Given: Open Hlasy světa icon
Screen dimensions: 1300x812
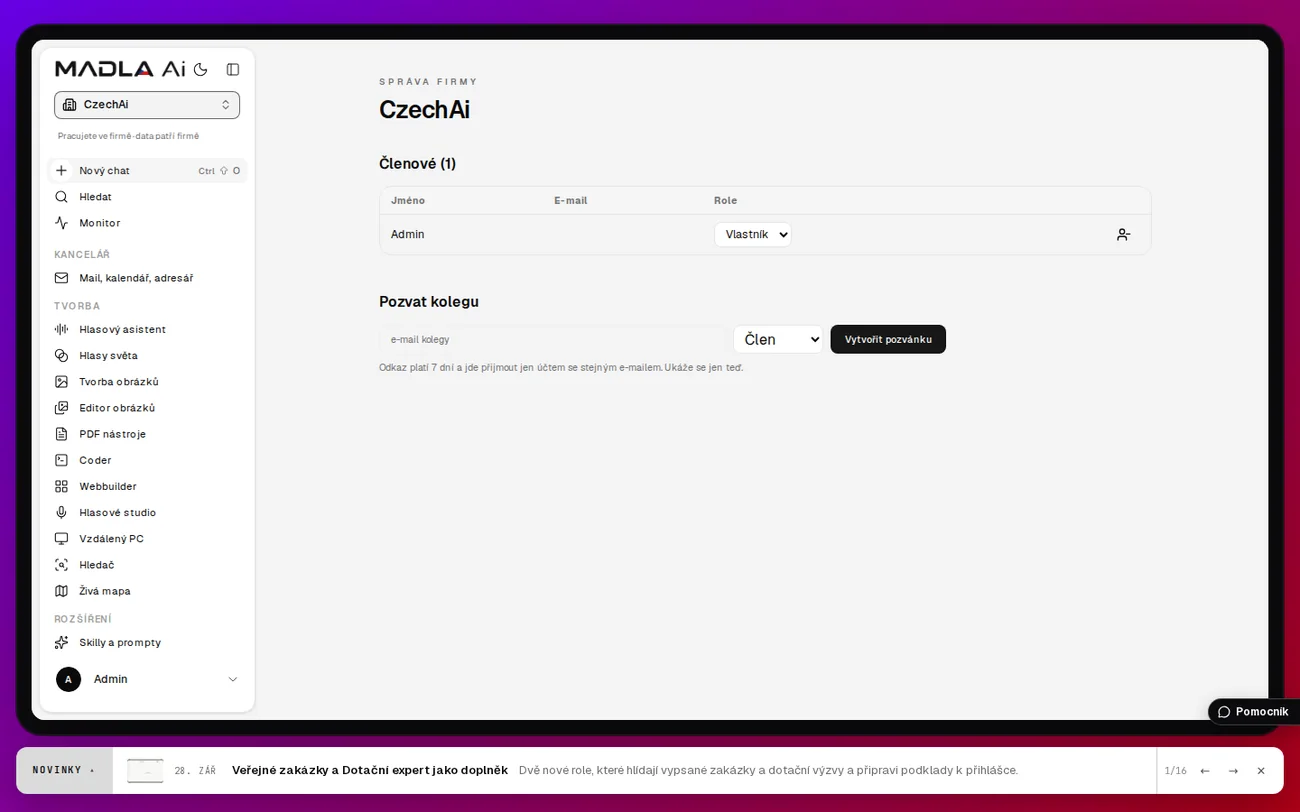Looking at the screenshot, I should click(61, 355).
